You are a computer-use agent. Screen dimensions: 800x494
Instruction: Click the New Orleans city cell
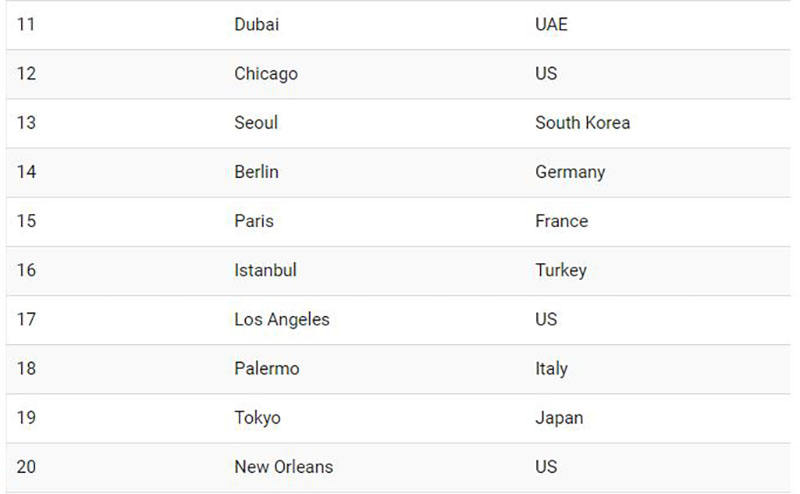pos(283,466)
